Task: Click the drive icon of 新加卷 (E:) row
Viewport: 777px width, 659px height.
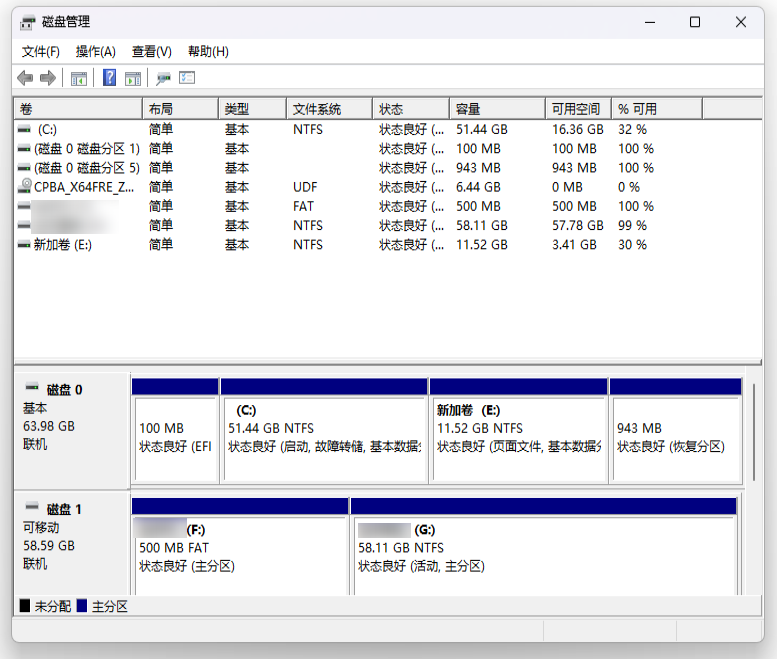Action: (x=24, y=244)
